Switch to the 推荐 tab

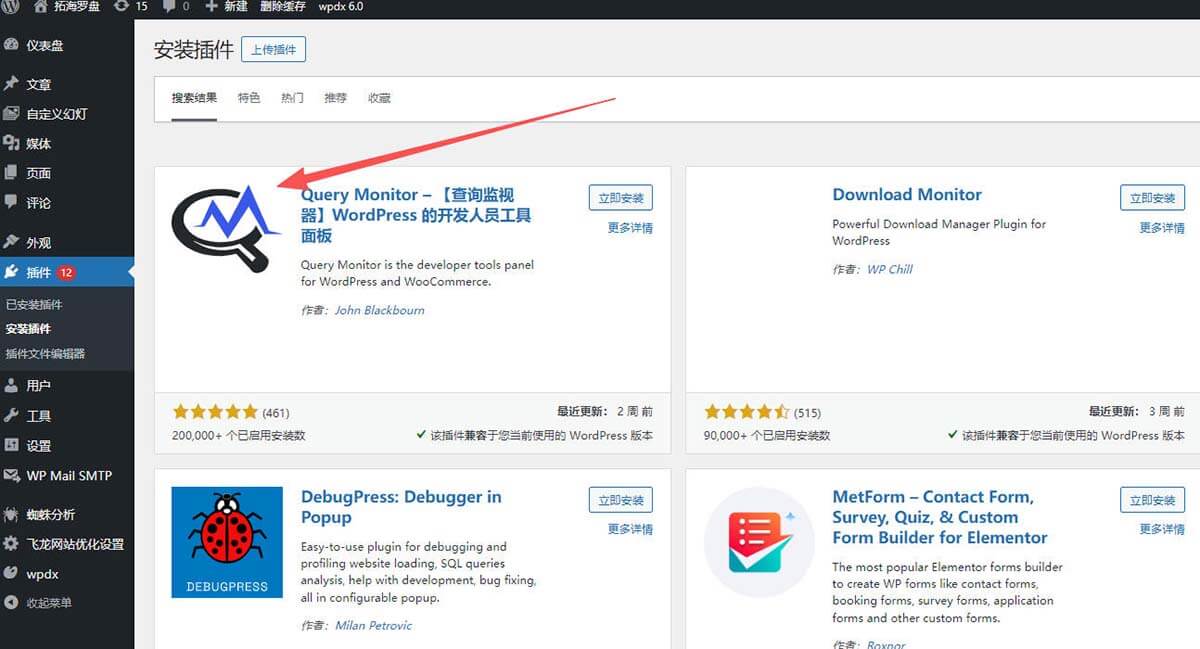pos(335,98)
